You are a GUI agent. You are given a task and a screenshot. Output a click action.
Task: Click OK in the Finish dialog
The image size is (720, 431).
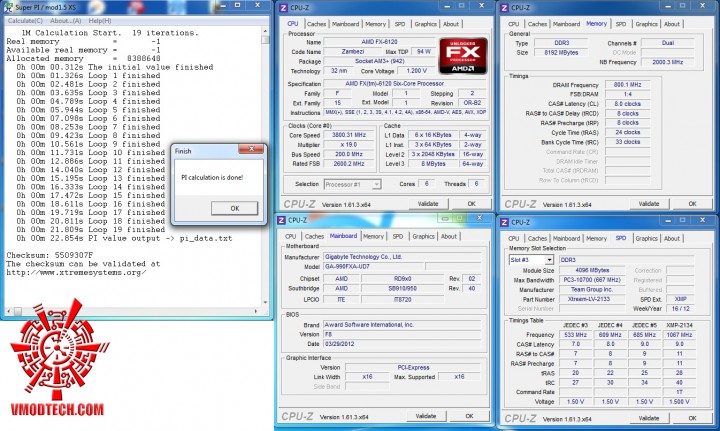235,208
